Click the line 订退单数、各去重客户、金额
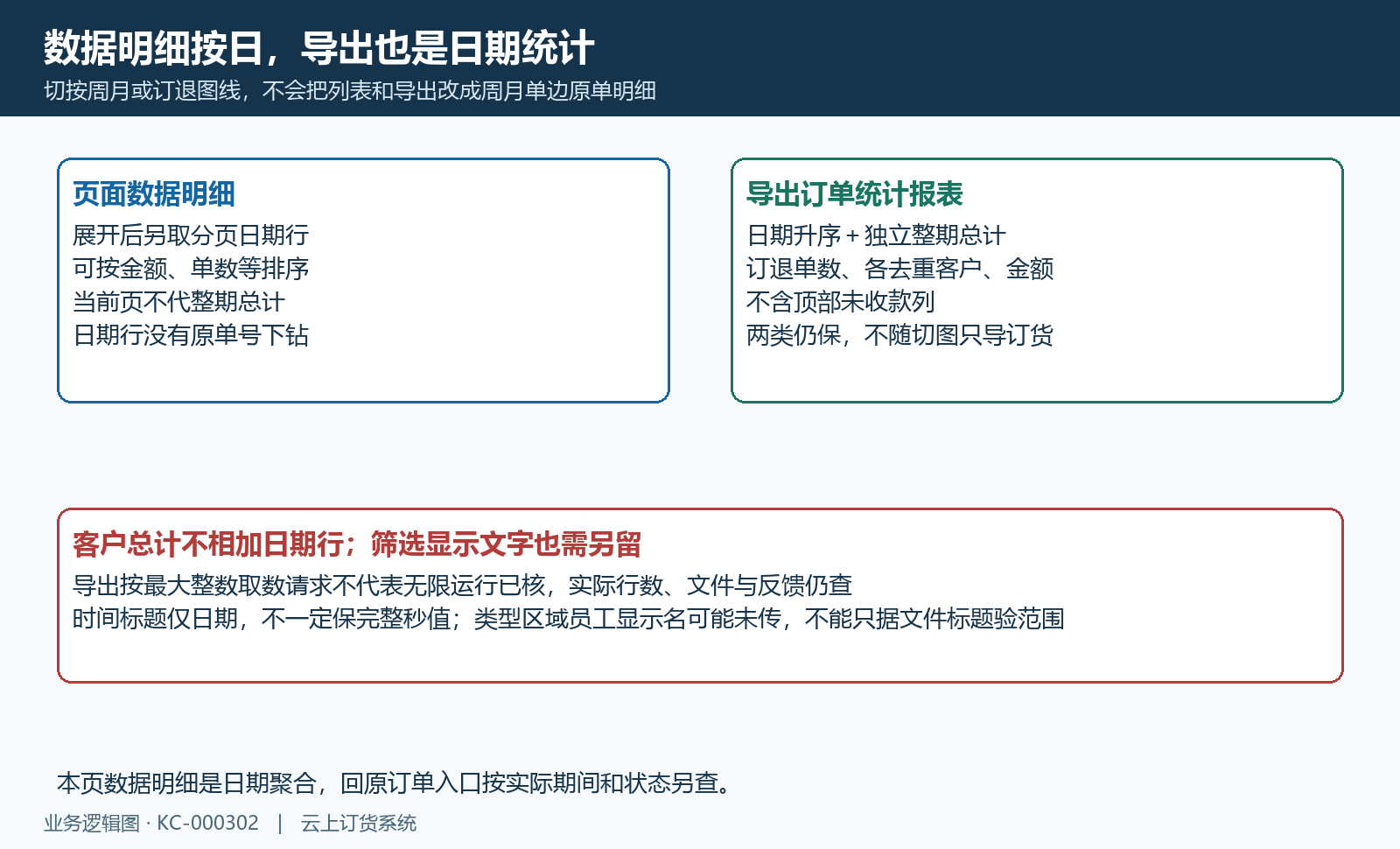The image size is (1400, 849). (899, 269)
